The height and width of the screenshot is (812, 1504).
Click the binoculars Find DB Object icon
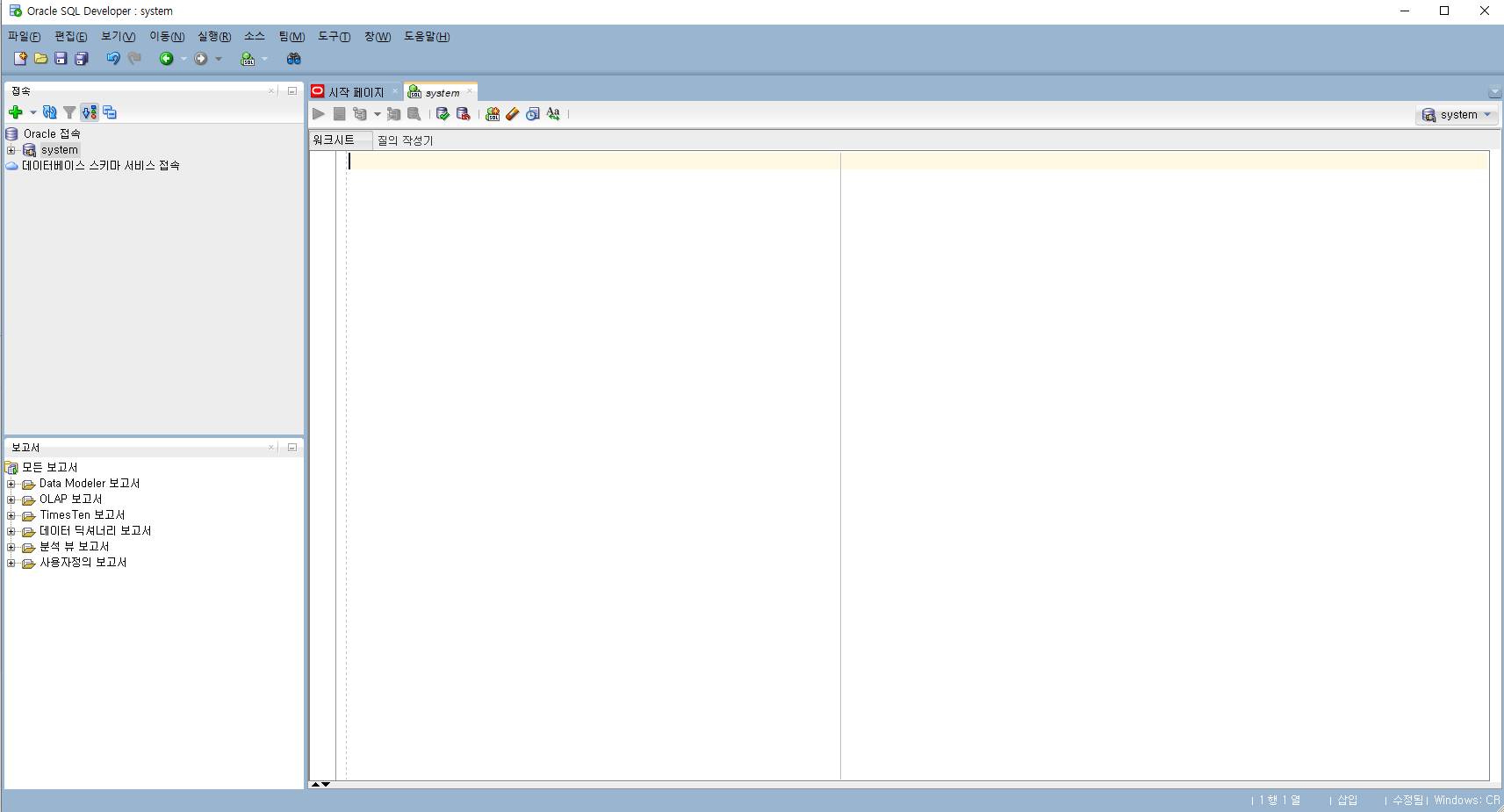tap(294, 59)
